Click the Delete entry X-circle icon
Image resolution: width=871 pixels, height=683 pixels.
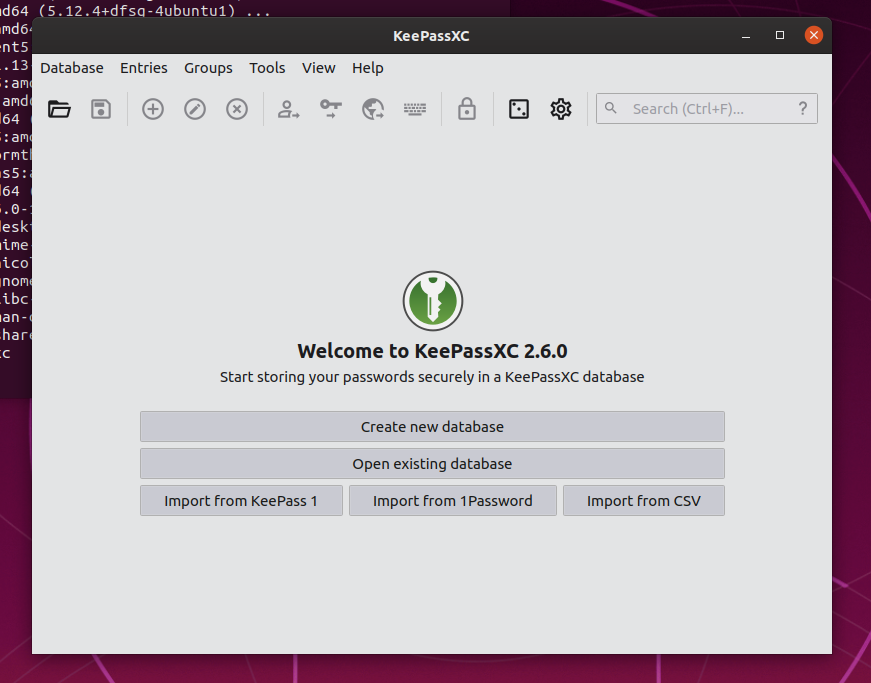(237, 109)
